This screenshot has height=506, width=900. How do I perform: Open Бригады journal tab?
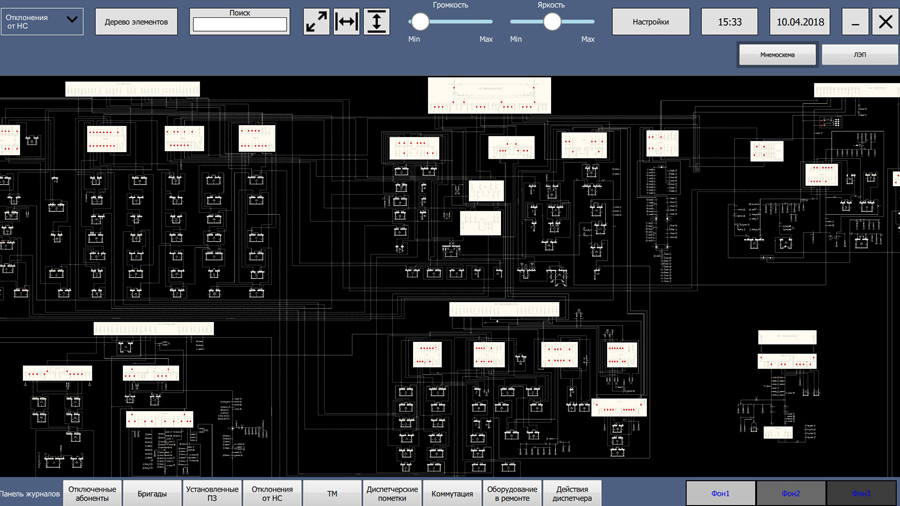pyautogui.click(x=152, y=493)
